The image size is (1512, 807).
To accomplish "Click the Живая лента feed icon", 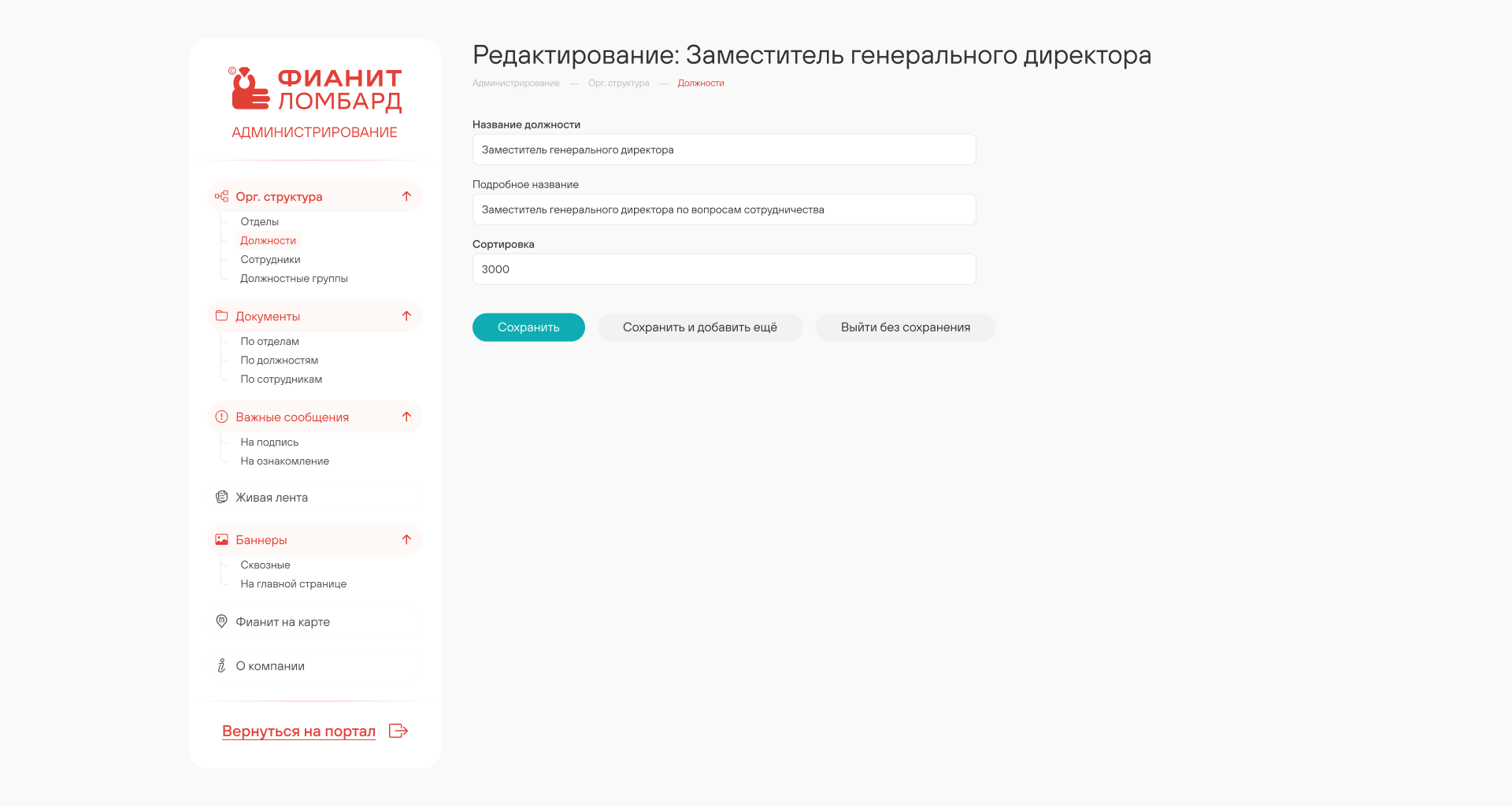I will pos(222,497).
